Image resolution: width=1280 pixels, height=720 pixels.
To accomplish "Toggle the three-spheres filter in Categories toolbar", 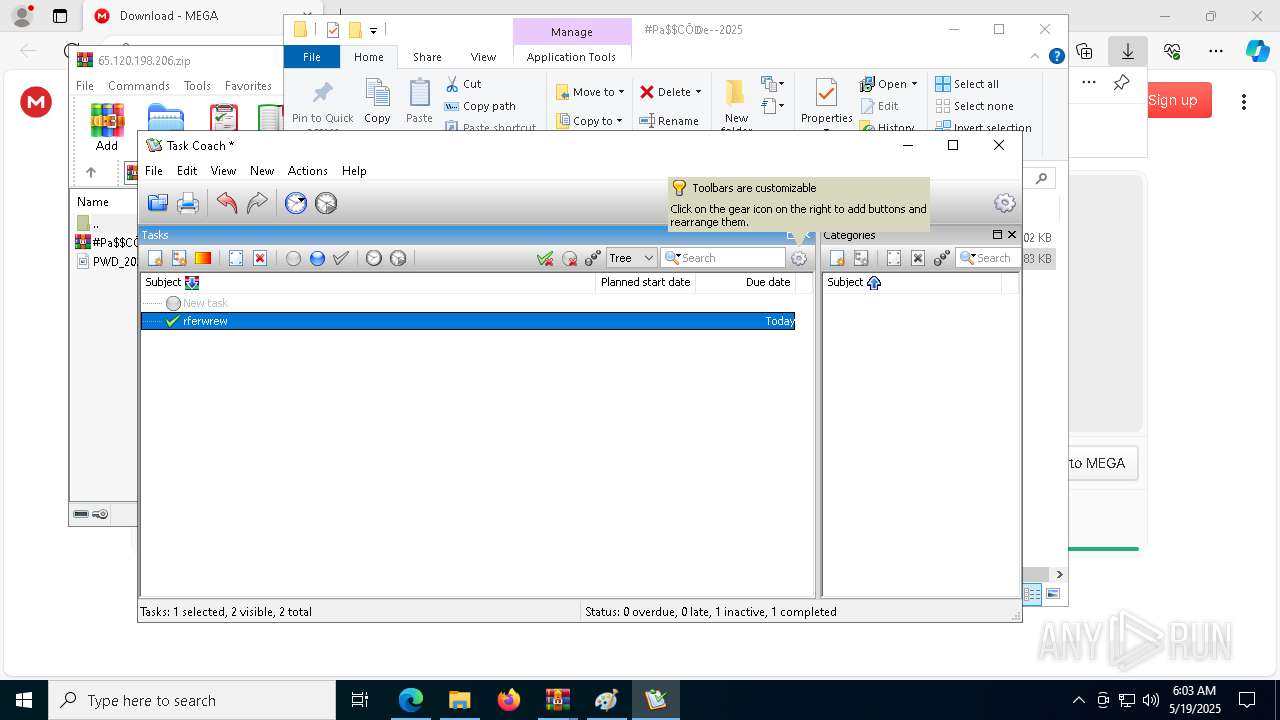I will 942,258.
